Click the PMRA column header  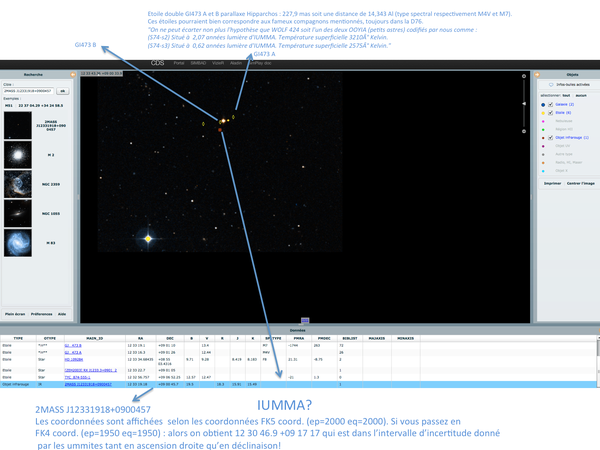(299, 338)
